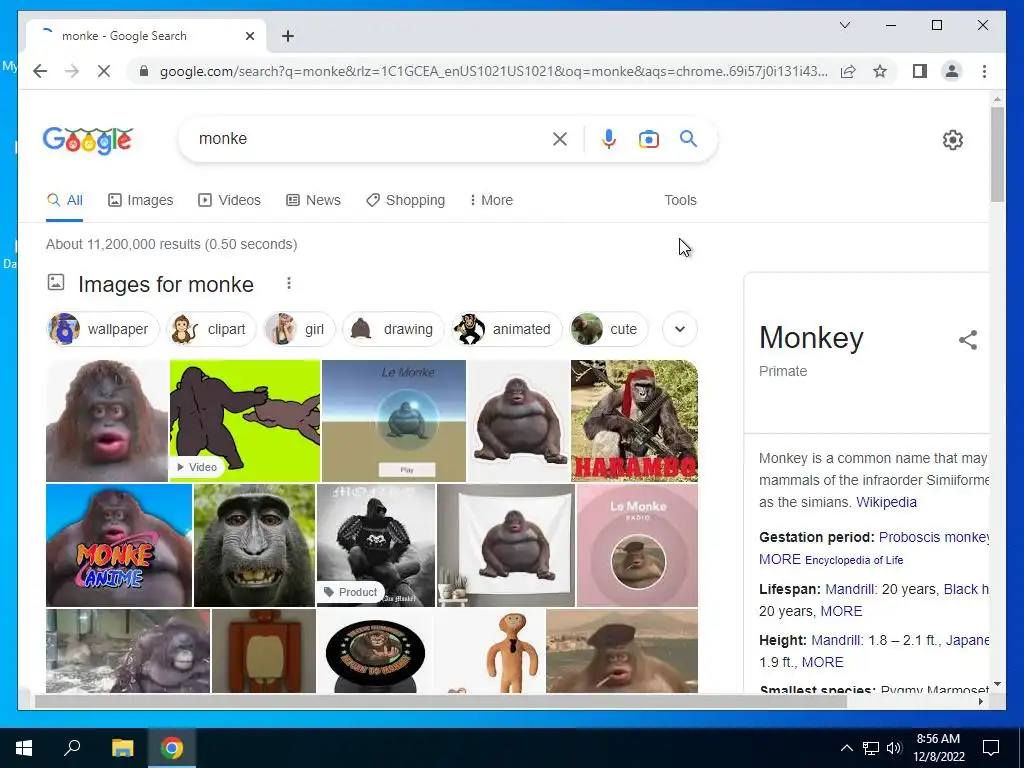The width and height of the screenshot is (1024, 768).
Task: Click the voice search microphone icon
Action: (x=609, y=138)
